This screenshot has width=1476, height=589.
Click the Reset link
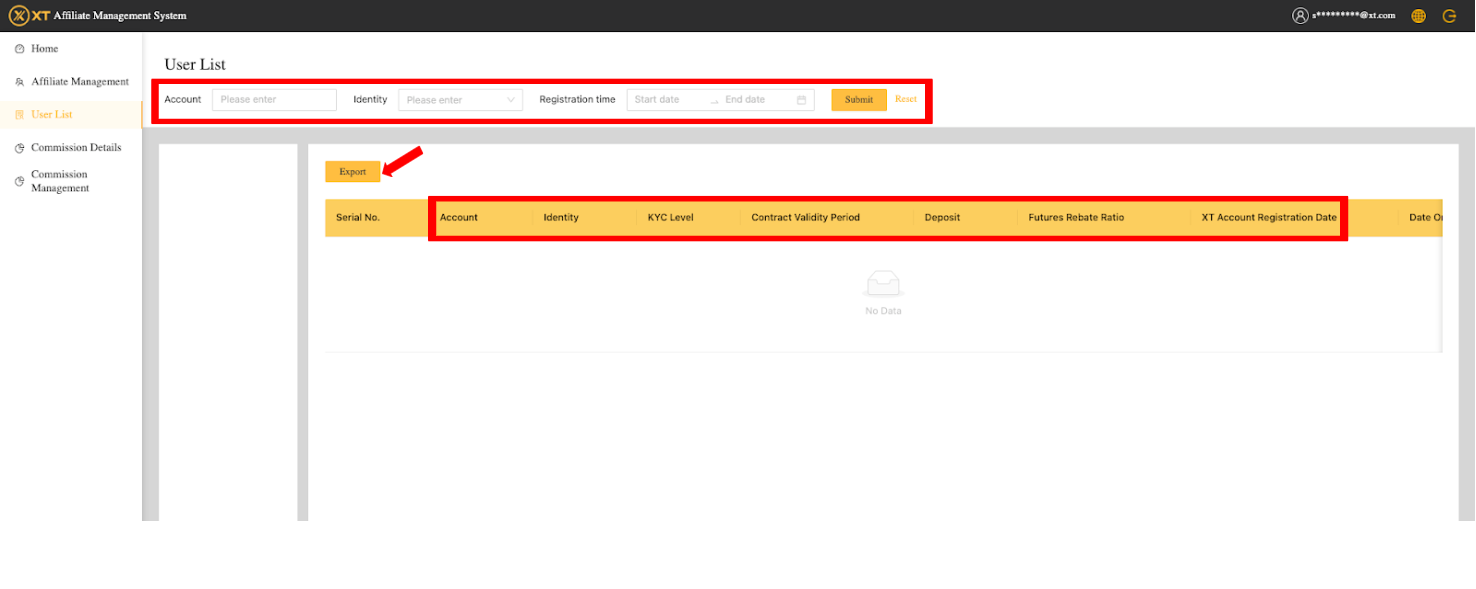pyautogui.click(x=905, y=99)
